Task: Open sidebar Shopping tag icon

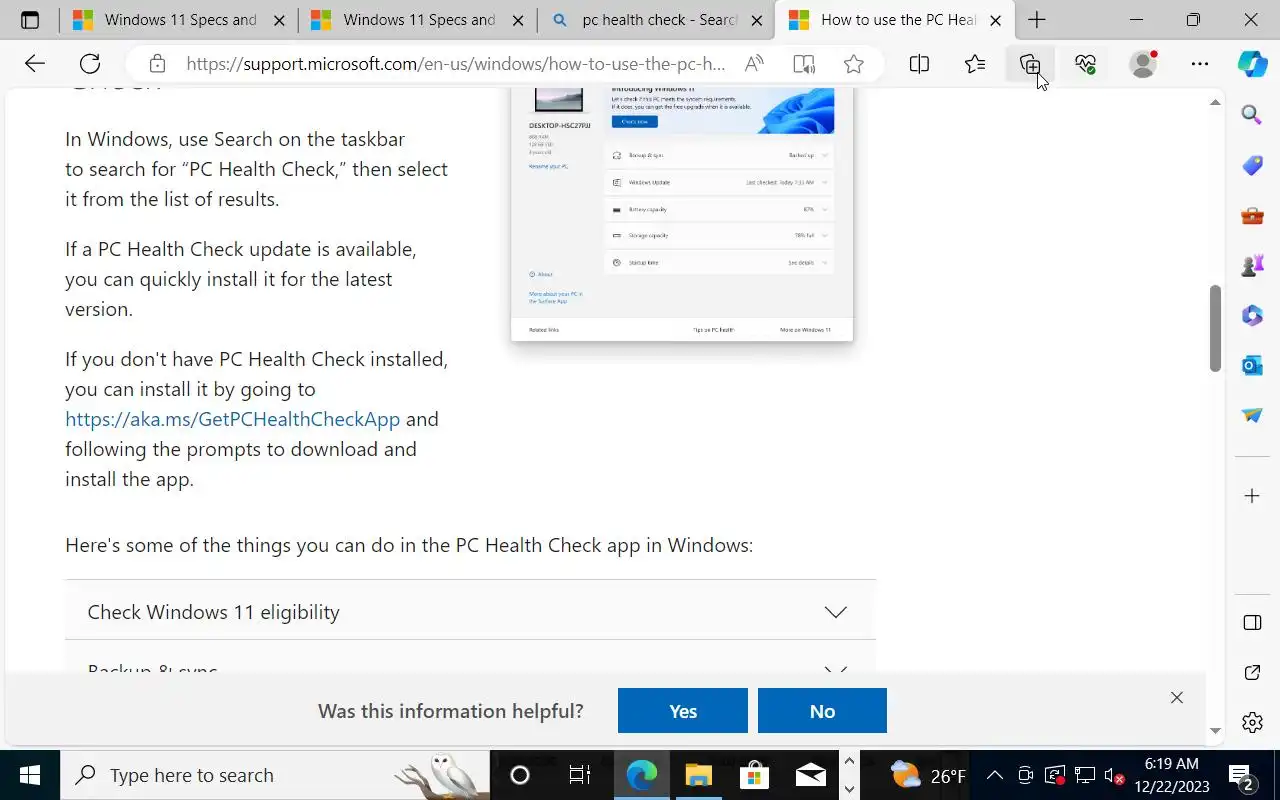Action: (x=1252, y=165)
